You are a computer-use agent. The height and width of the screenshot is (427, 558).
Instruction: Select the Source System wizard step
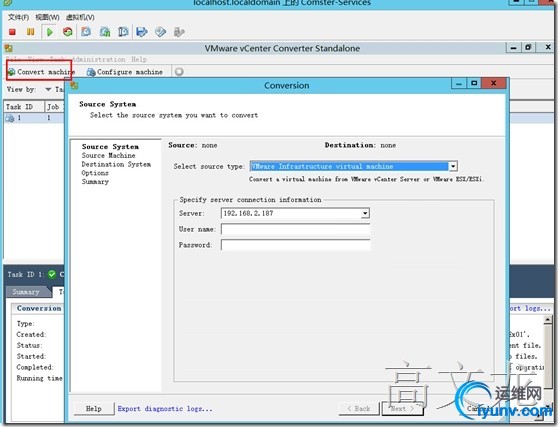[110, 147]
